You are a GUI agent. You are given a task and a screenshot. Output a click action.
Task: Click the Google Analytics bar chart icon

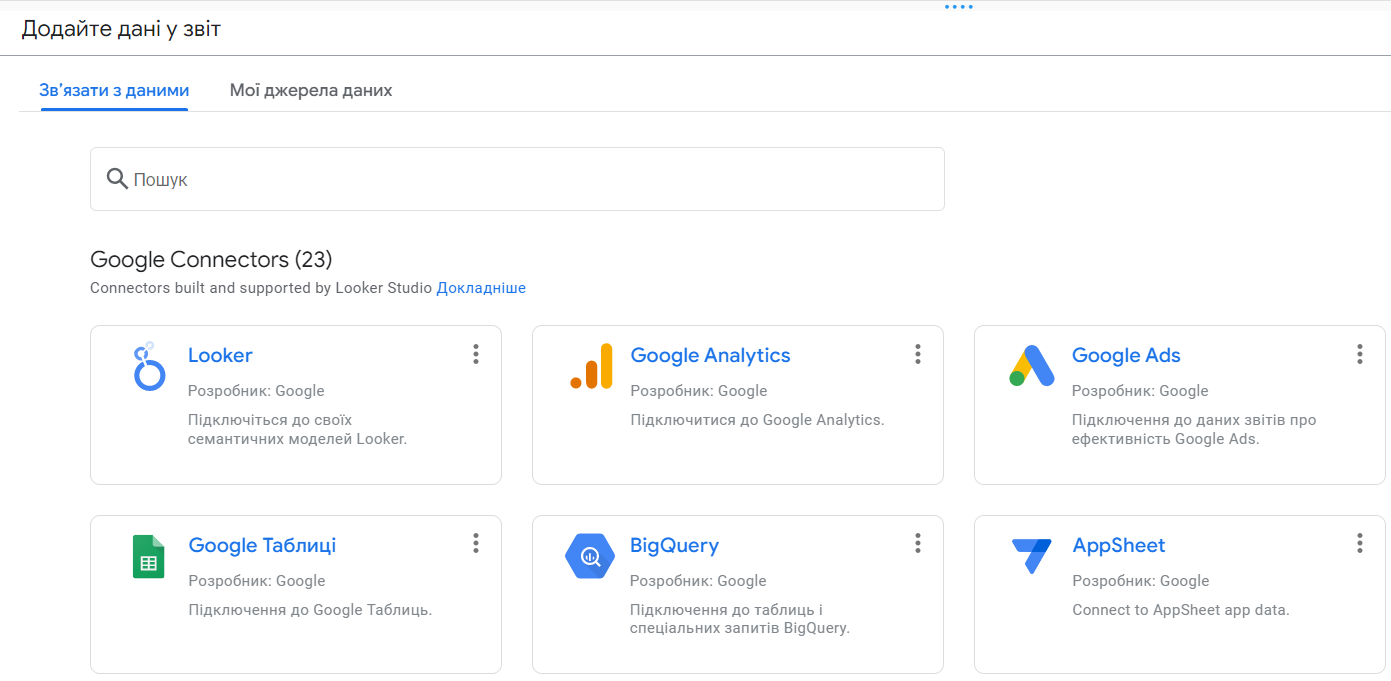(591, 366)
